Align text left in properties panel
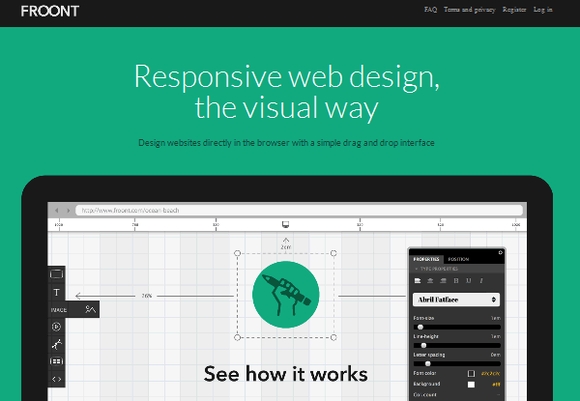This screenshot has height=401, width=580. point(418,281)
